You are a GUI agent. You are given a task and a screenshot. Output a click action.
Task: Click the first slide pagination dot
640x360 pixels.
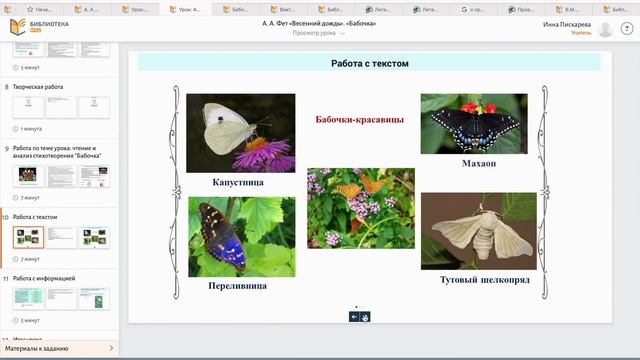(x=356, y=307)
